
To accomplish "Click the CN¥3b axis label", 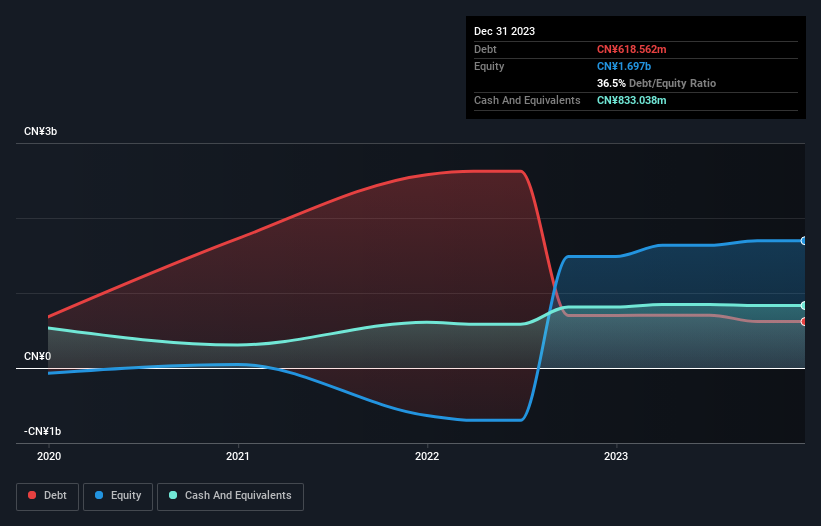I will point(40,131).
